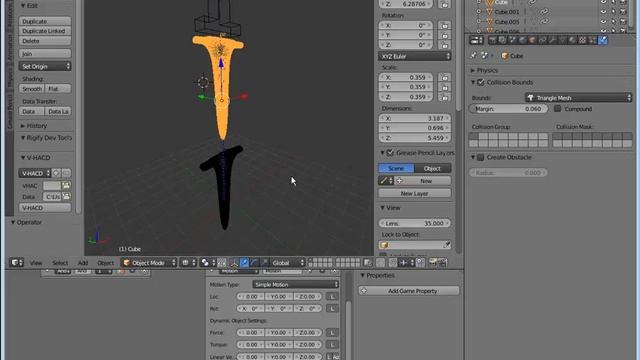Click the Duplicate Linked button
This screenshot has width=640, height=360.
coord(45,31)
